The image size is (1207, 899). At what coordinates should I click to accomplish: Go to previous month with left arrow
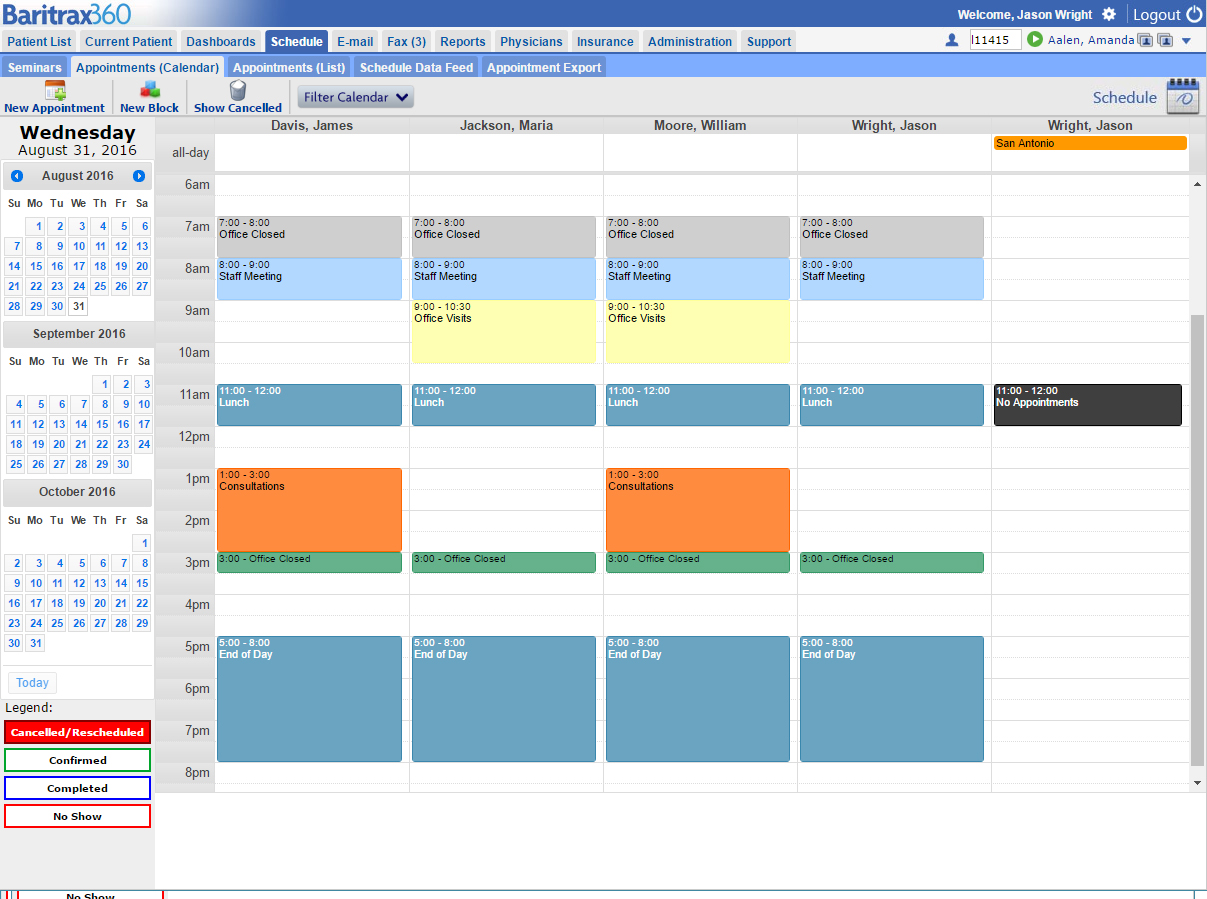(x=17, y=176)
